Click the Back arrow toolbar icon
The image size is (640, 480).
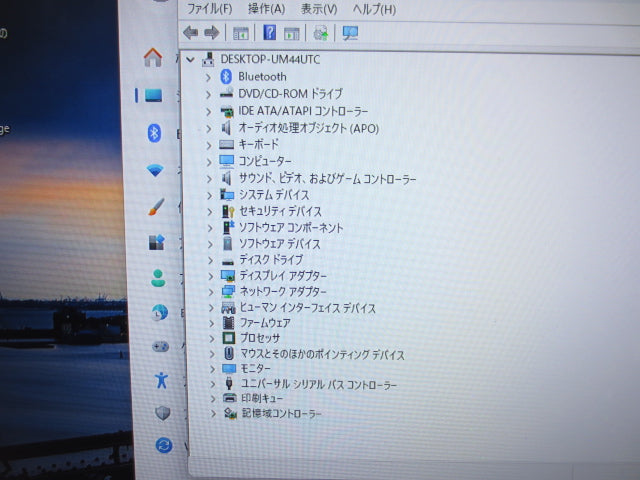tap(191, 33)
